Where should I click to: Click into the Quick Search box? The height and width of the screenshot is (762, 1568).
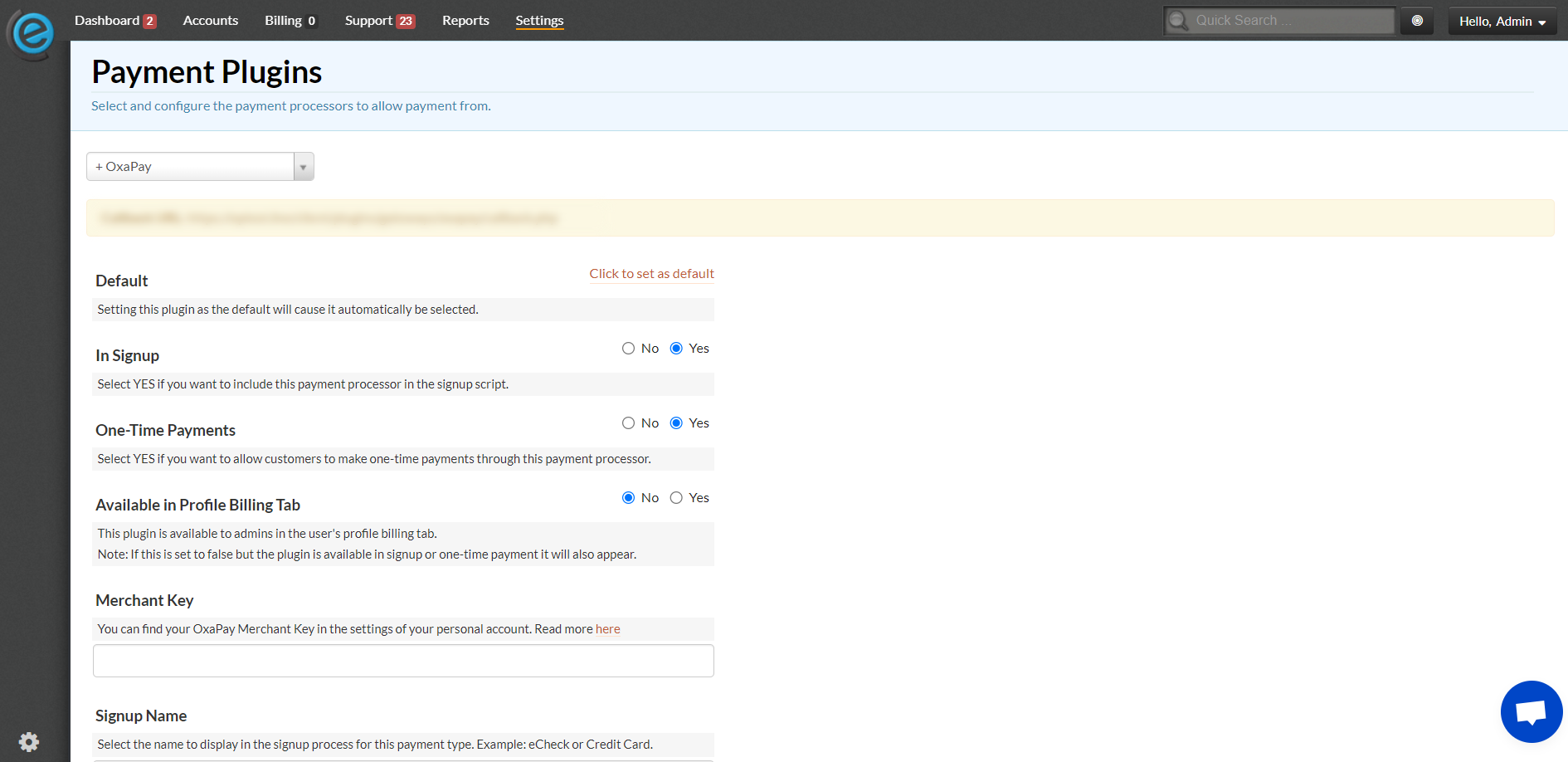[x=1290, y=21]
